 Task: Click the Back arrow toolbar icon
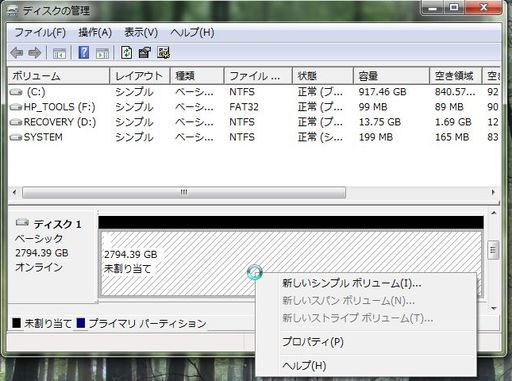point(17,53)
